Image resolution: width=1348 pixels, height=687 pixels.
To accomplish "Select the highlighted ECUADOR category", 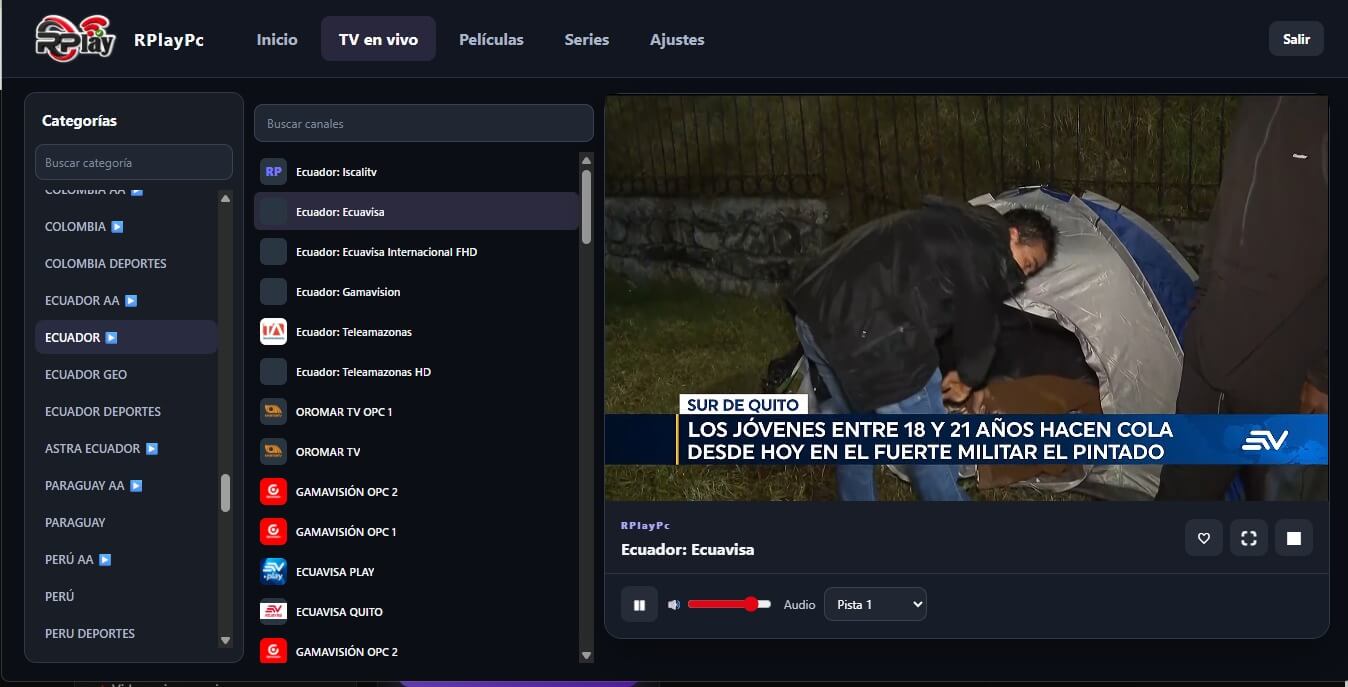I will pos(126,337).
